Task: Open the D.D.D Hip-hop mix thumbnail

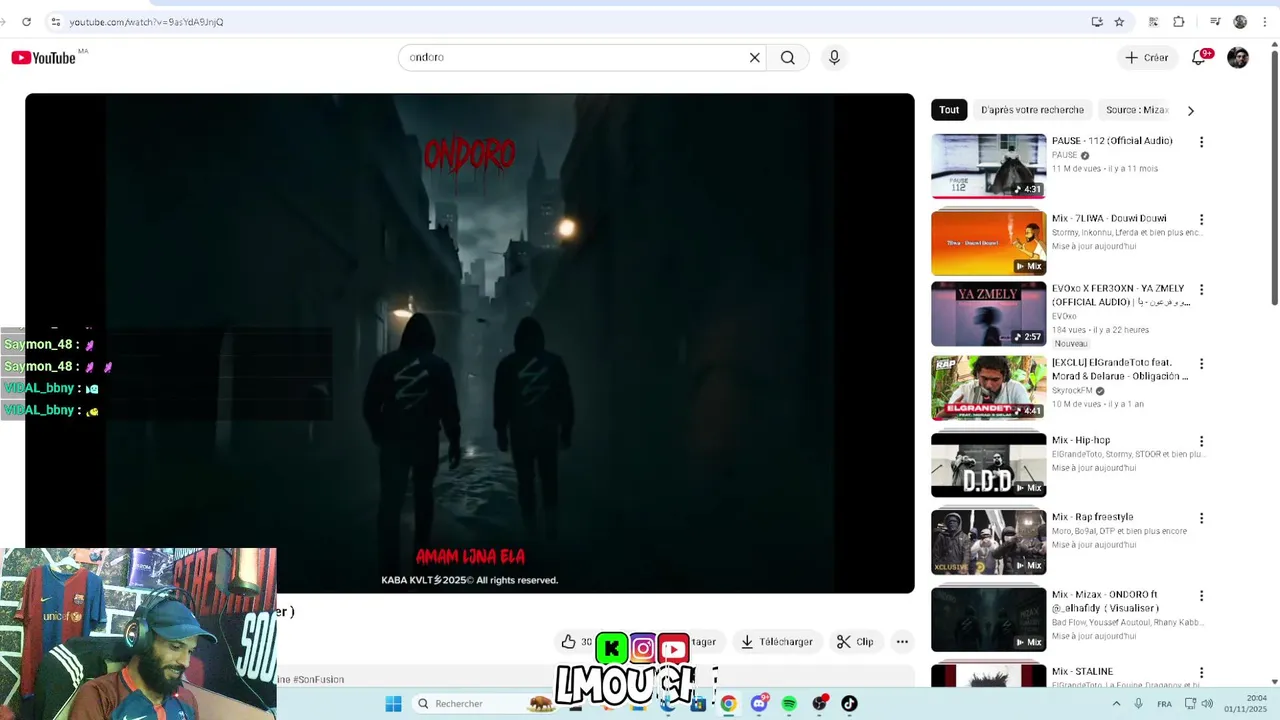Action: click(988, 465)
